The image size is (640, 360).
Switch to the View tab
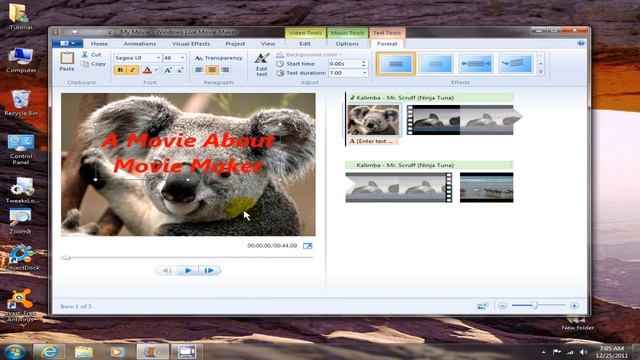[x=268, y=44]
